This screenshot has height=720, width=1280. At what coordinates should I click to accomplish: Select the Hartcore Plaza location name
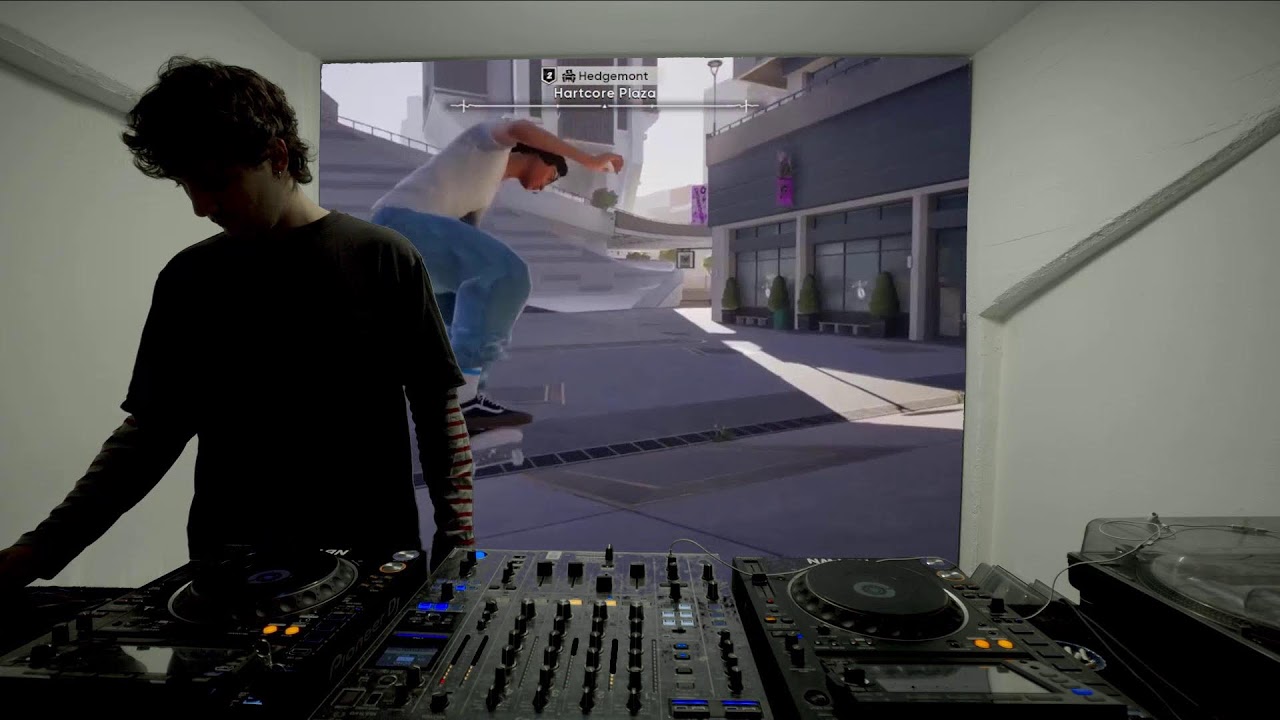point(605,93)
